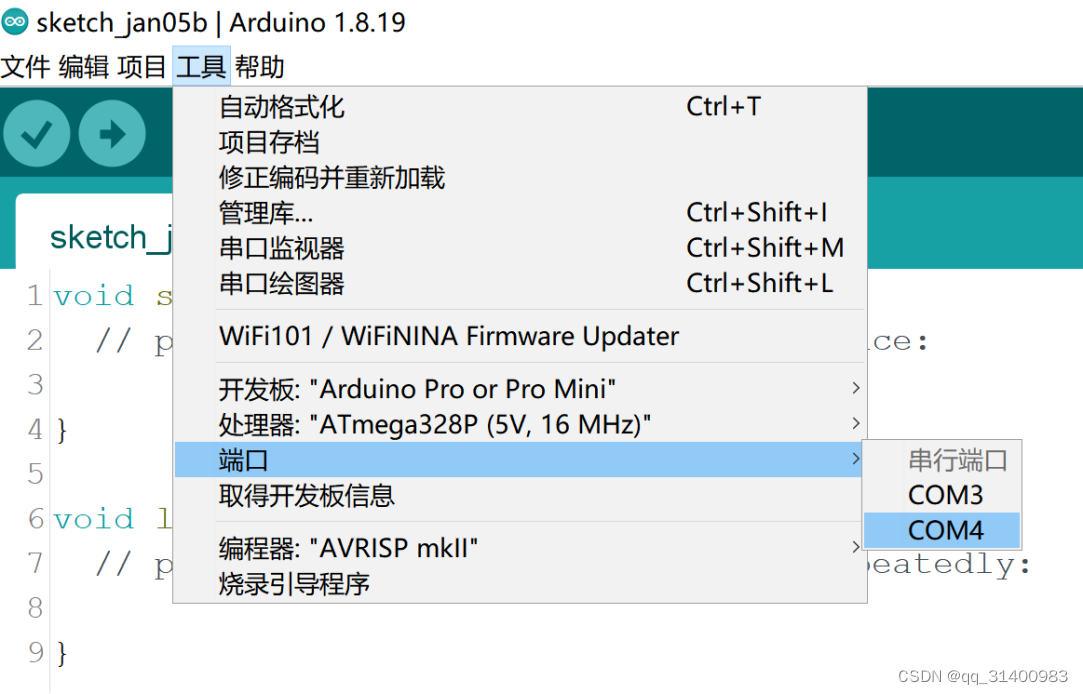Launch 串口监视器 serial monitor
The width and height of the screenshot is (1083, 694).
[x=520, y=248]
